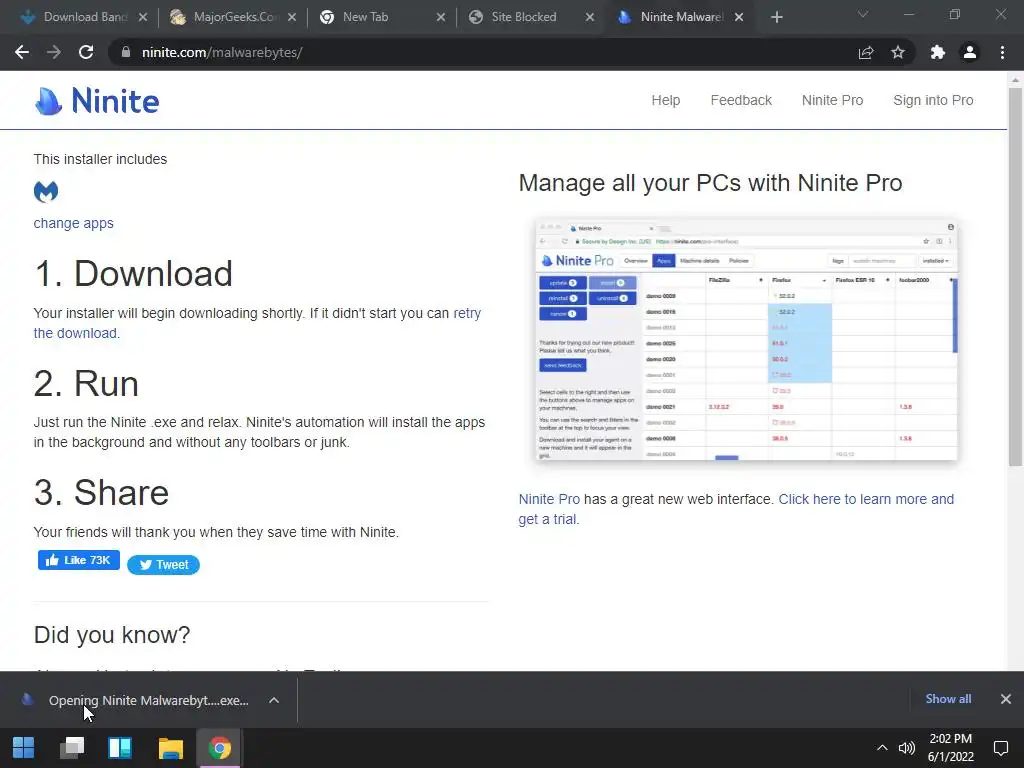This screenshot has width=1024, height=768.
Task: Click Ninite Pro link below screenshot
Action: click(549, 499)
